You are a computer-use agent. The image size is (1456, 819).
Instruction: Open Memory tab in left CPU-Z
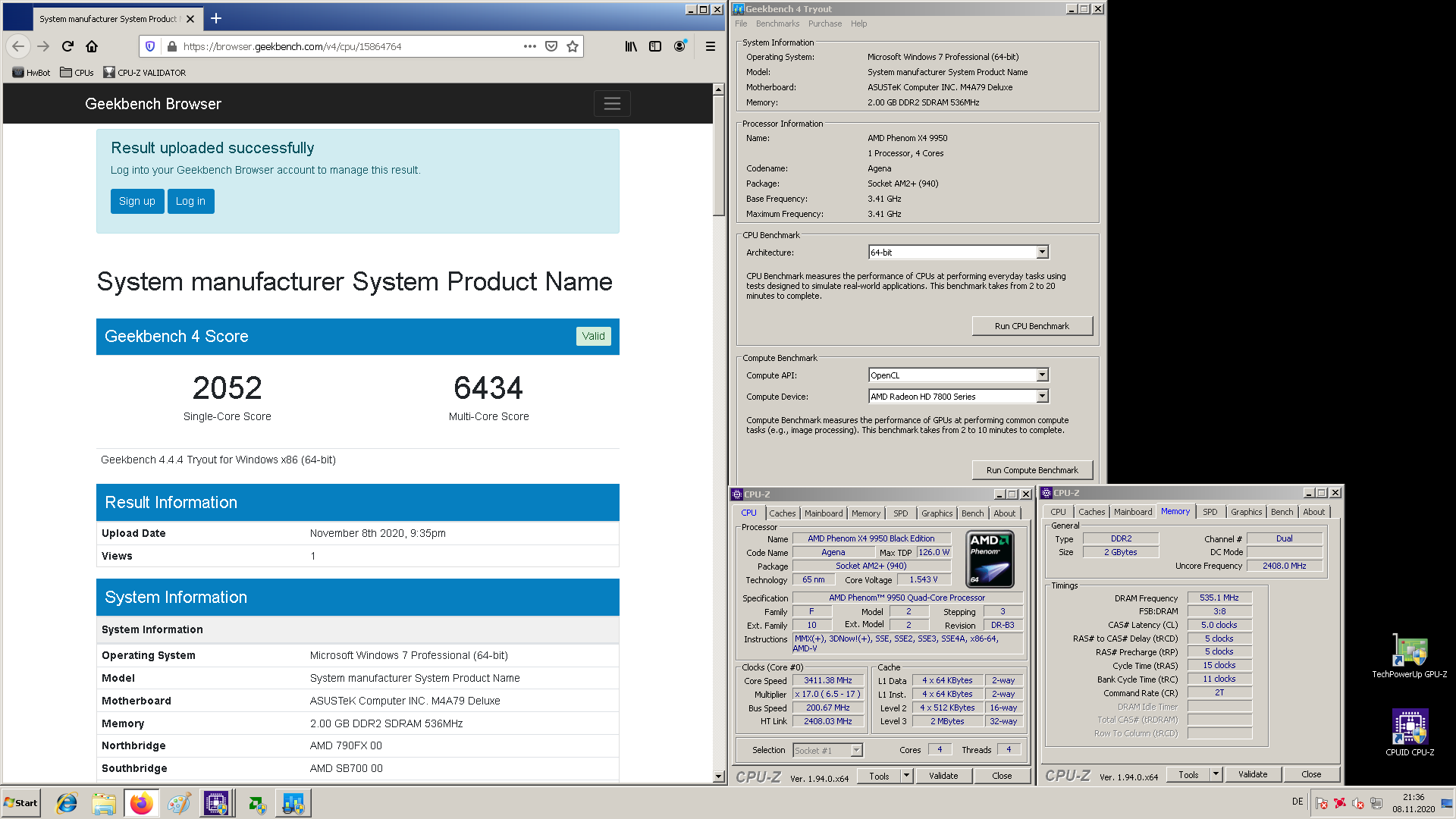pos(865,513)
